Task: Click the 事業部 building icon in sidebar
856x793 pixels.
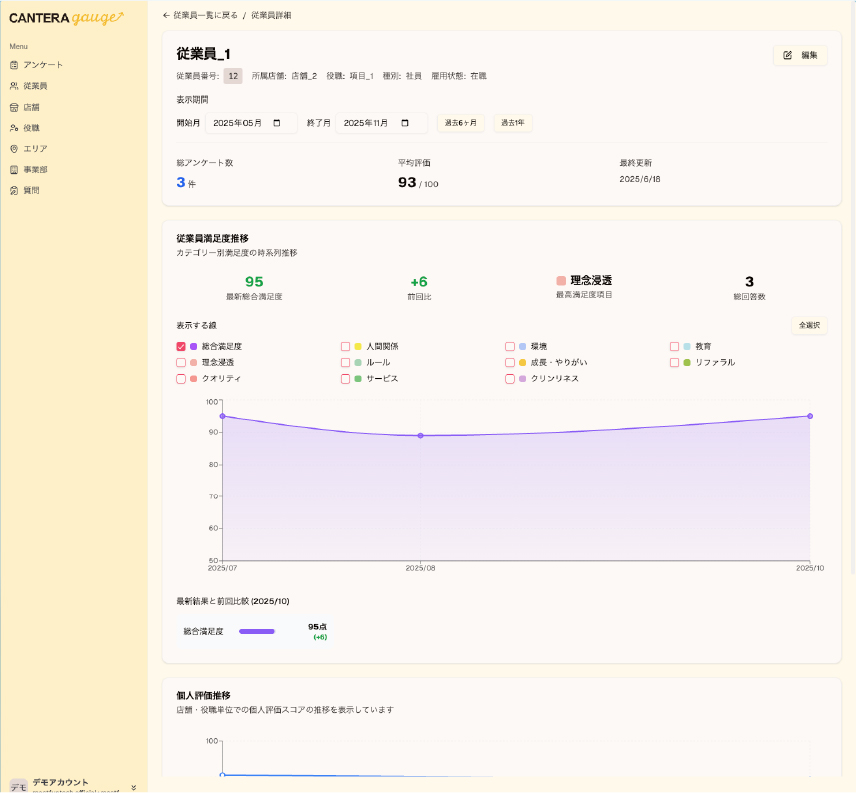Action: tap(14, 170)
